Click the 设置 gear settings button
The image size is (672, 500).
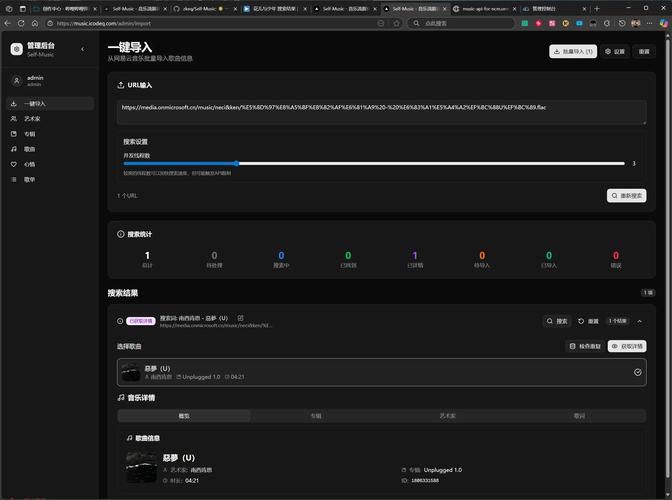coord(615,51)
